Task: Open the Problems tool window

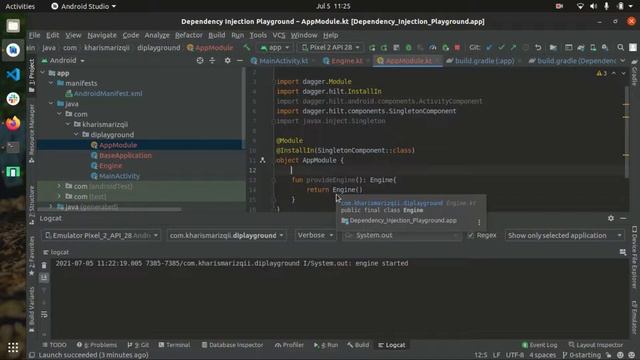Action: coord(97,345)
